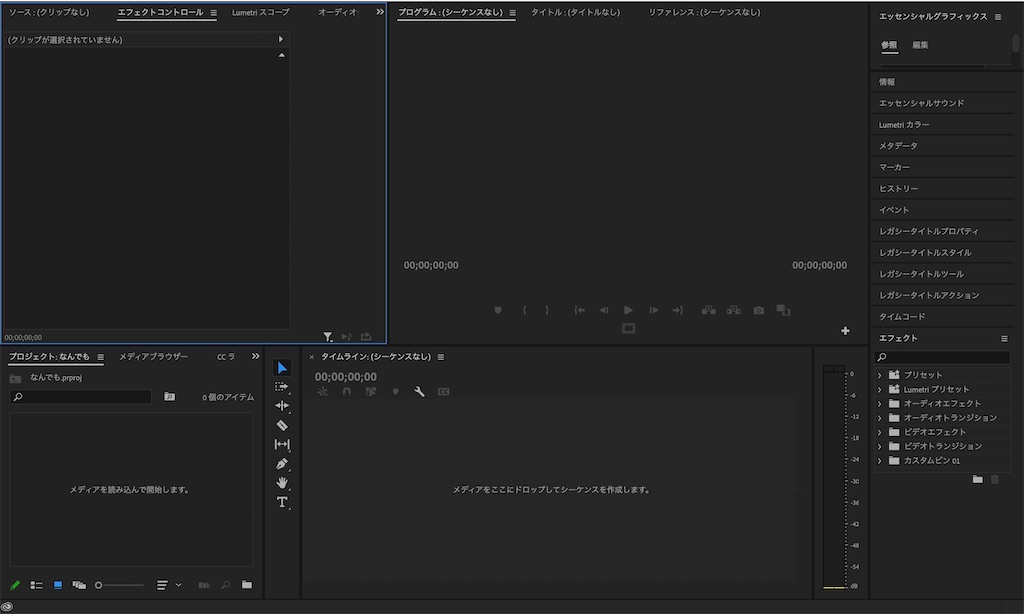Select the Selection tool arrow

[282, 368]
